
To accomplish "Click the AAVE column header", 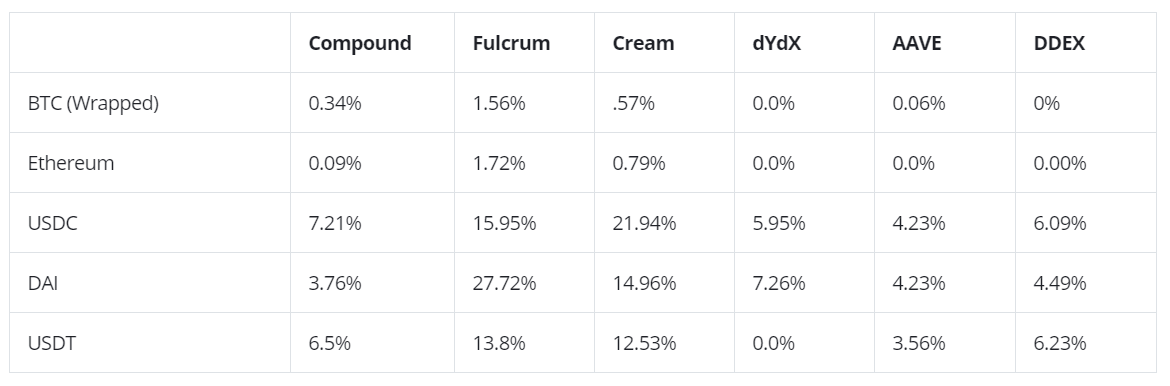I will [x=916, y=43].
